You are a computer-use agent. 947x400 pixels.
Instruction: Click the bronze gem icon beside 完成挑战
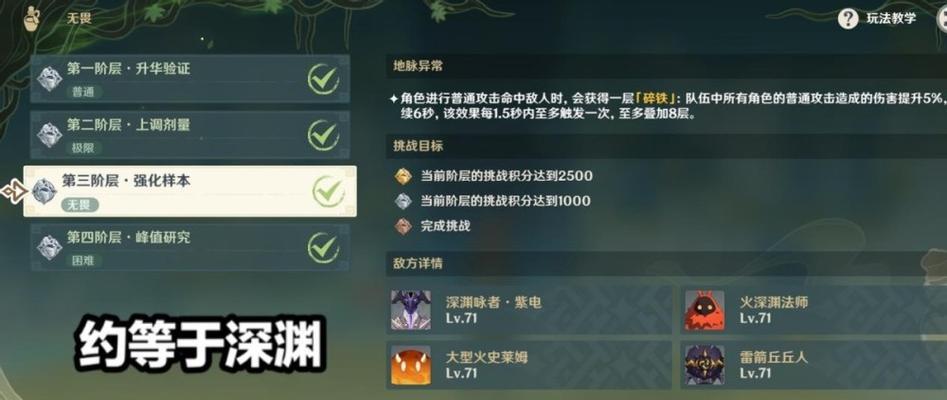403,226
